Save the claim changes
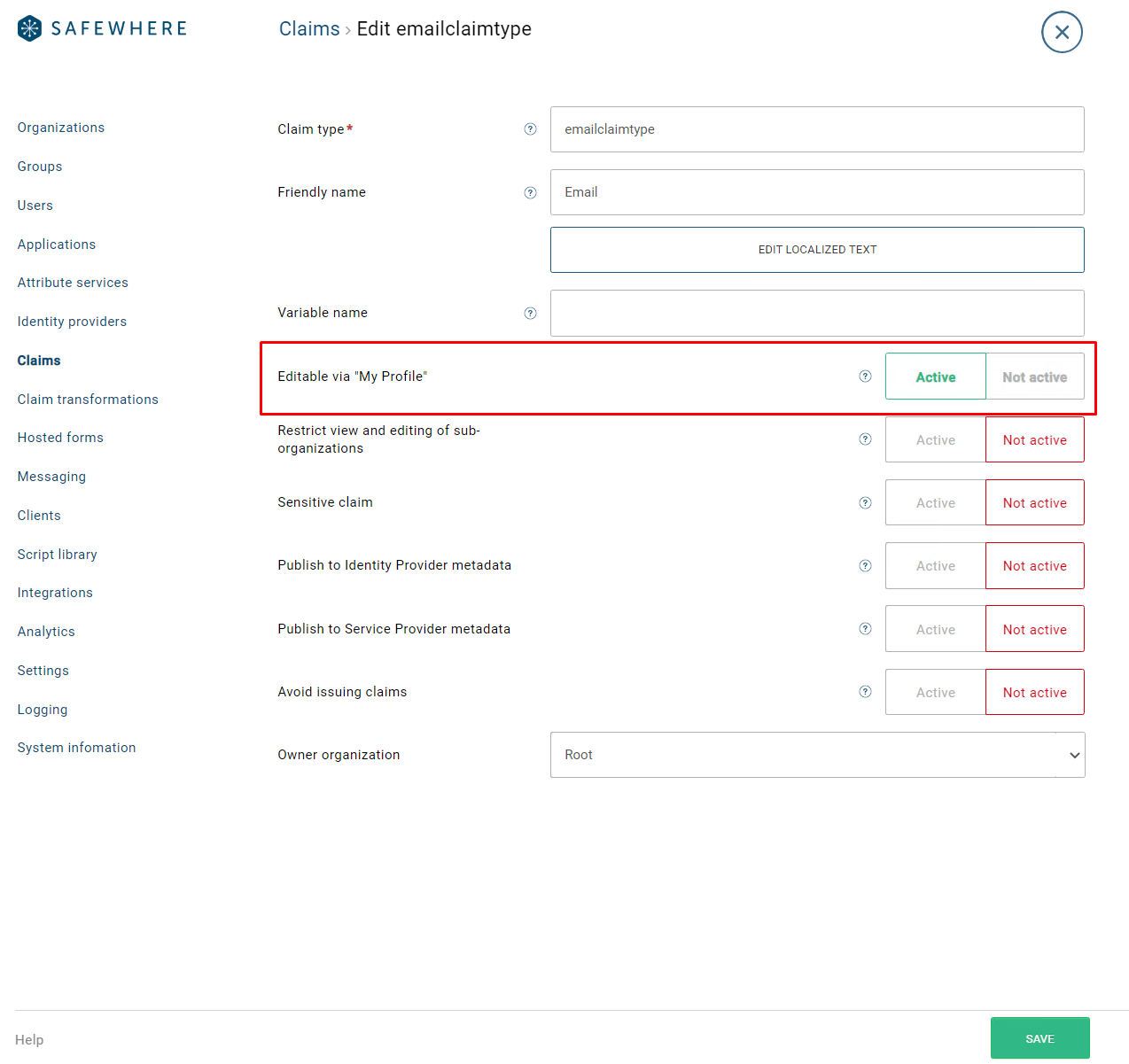This screenshot has width=1129, height=1064. [1039, 1038]
